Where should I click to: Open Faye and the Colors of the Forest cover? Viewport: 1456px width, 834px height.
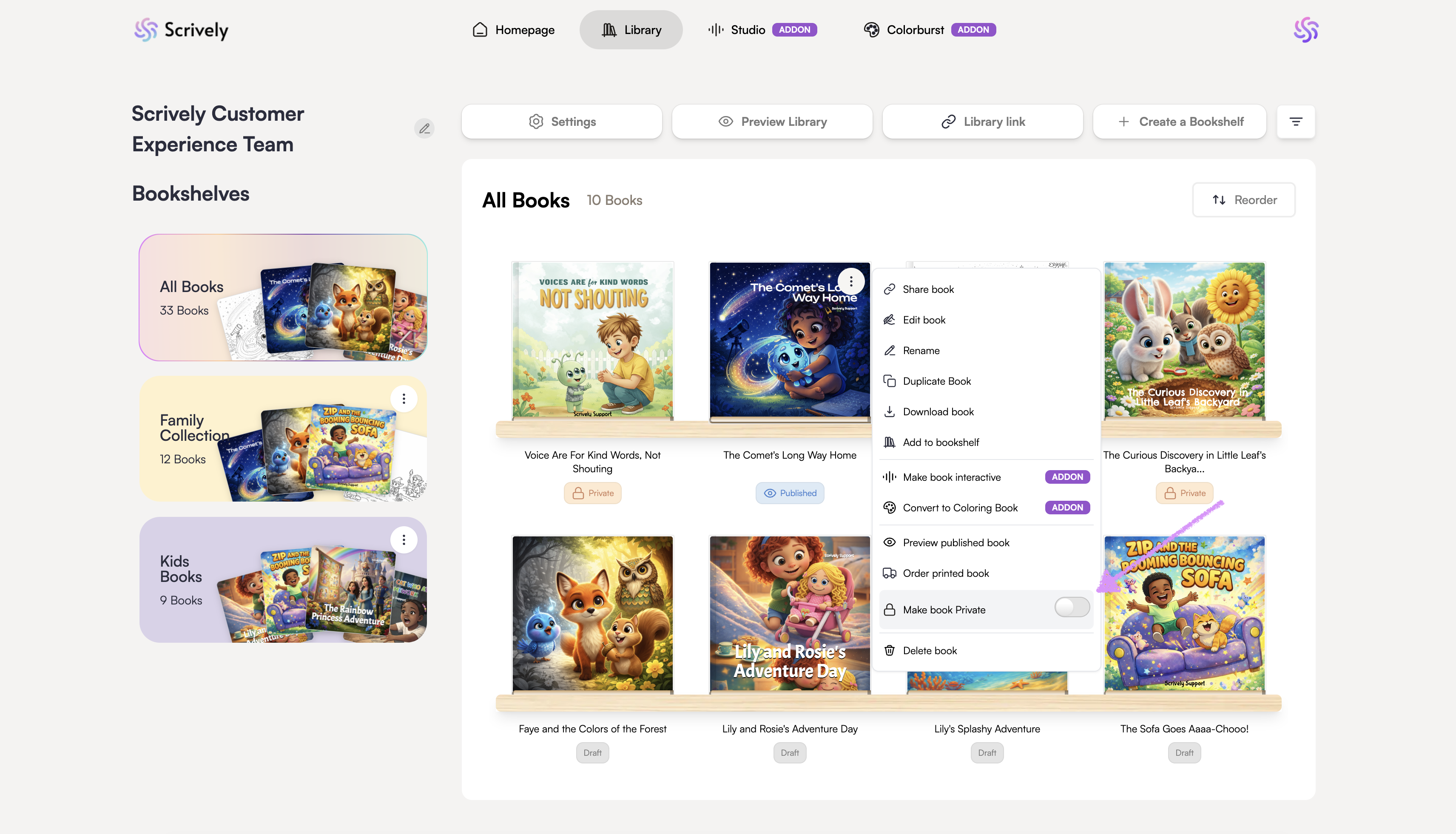click(x=592, y=613)
